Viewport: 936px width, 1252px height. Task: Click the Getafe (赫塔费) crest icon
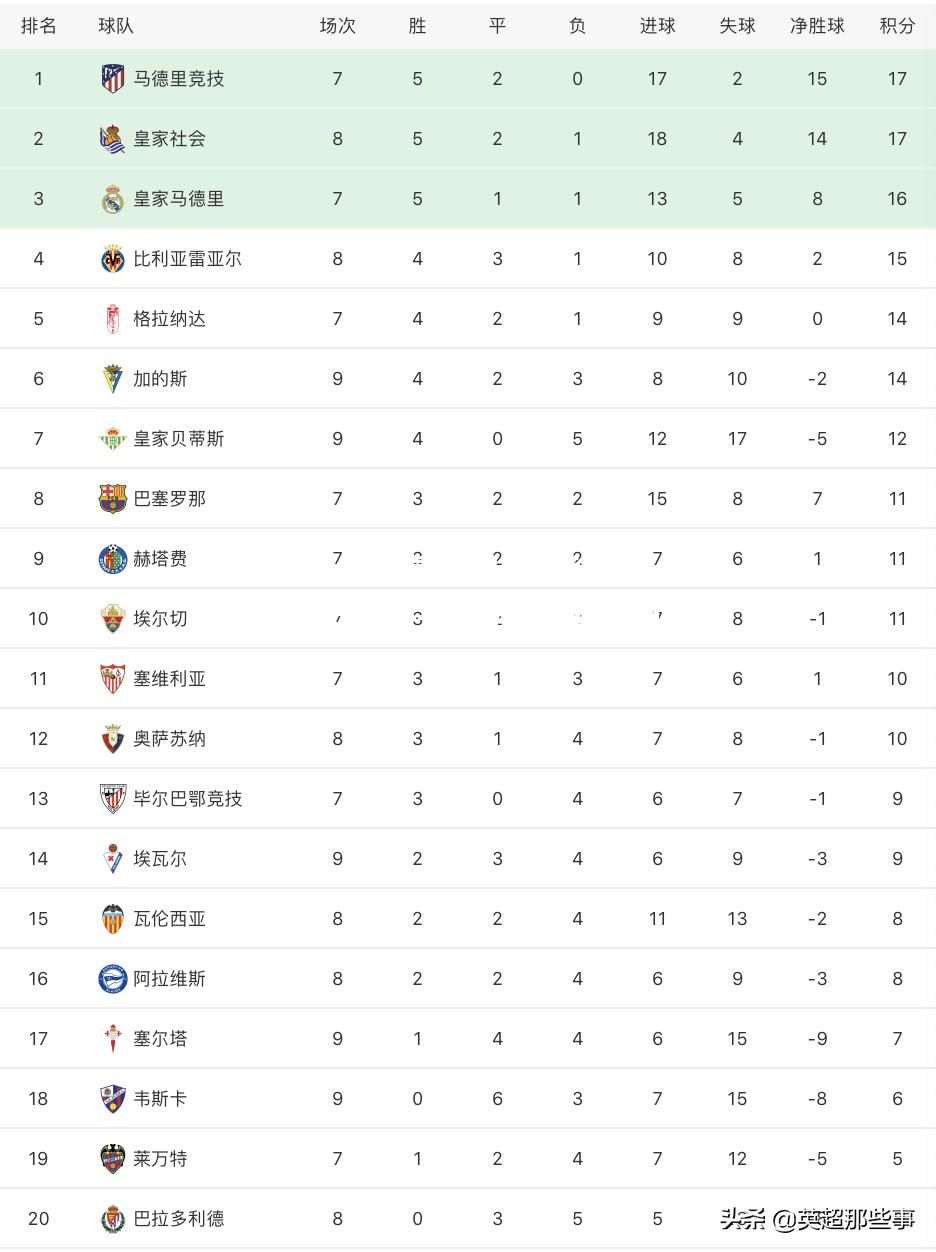click(113, 558)
